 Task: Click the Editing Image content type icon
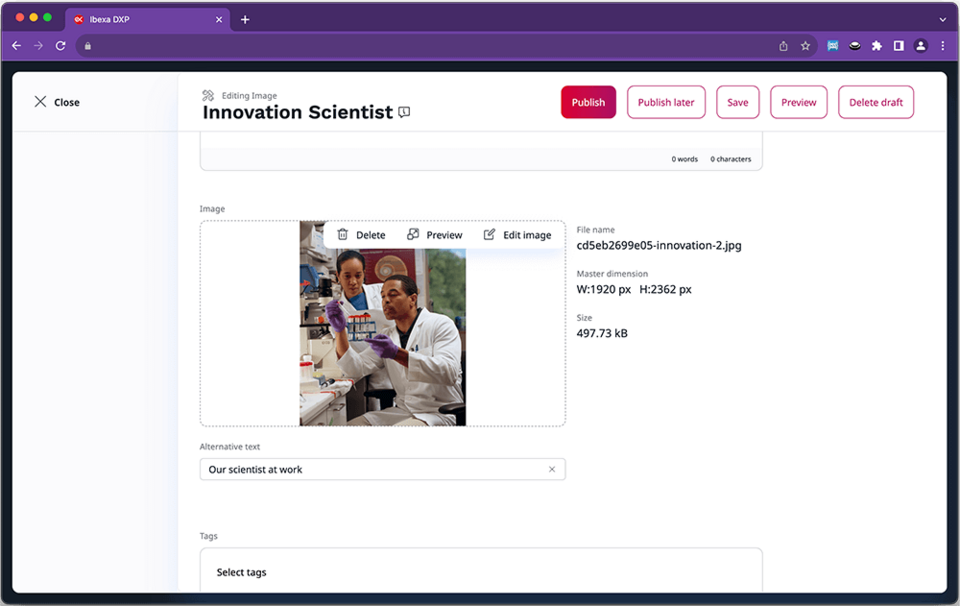208,95
